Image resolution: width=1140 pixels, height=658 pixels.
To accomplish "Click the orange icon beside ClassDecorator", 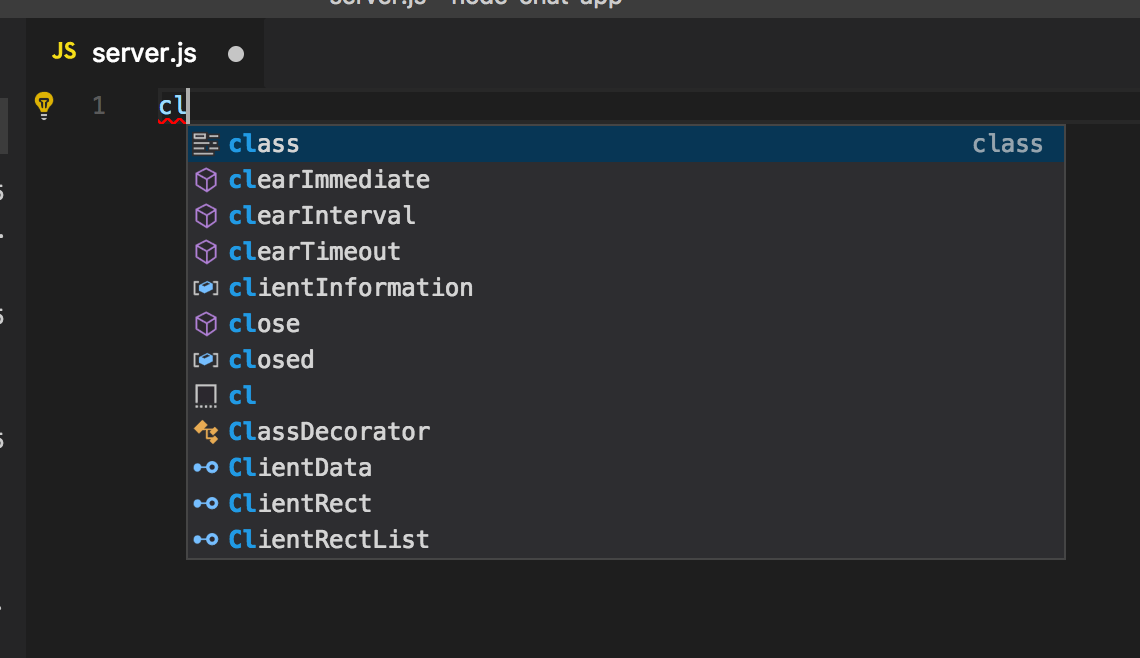I will click(x=206, y=432).
